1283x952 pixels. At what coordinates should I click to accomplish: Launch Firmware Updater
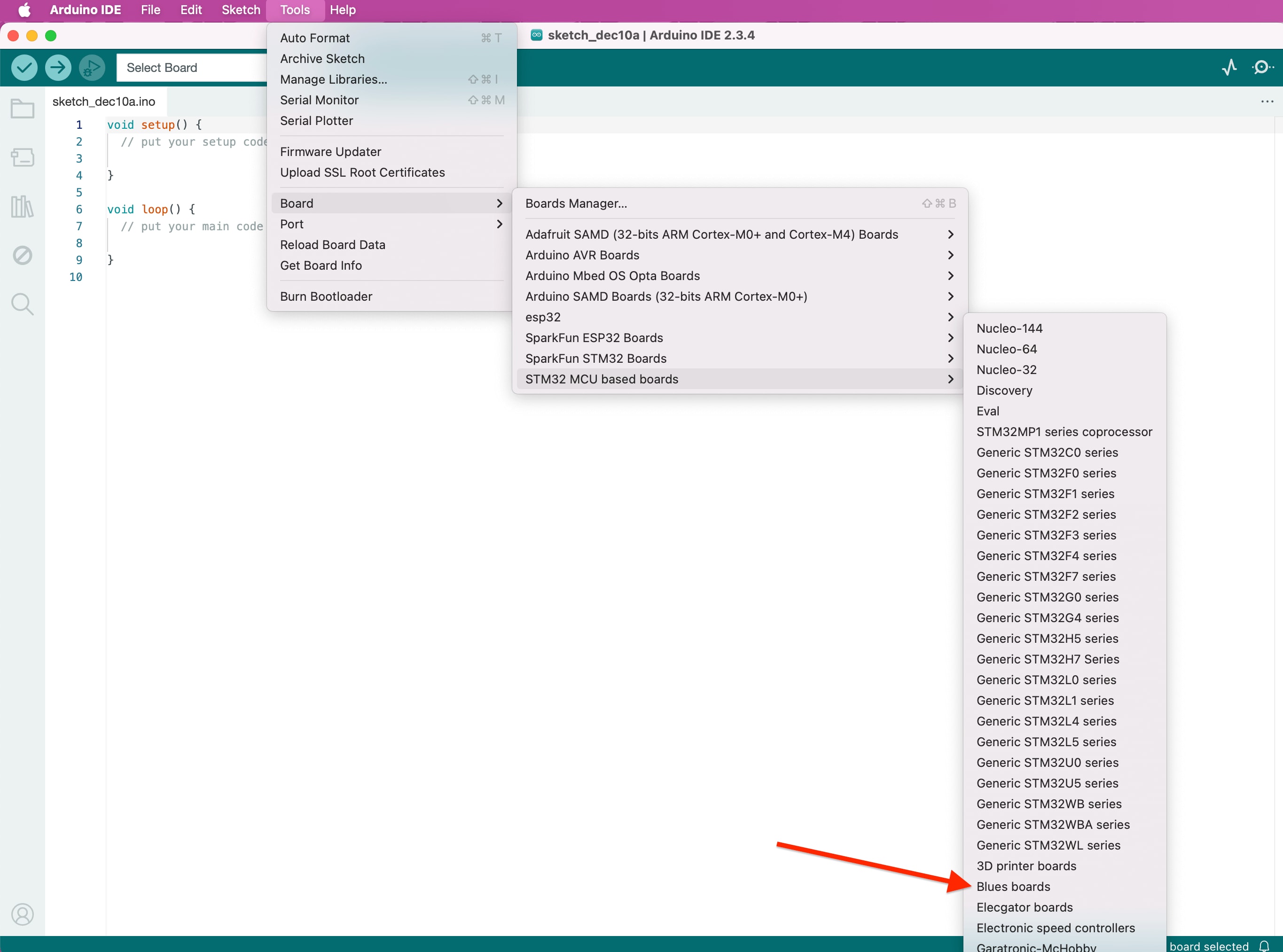pyautogui.click(x=392, y=152)
